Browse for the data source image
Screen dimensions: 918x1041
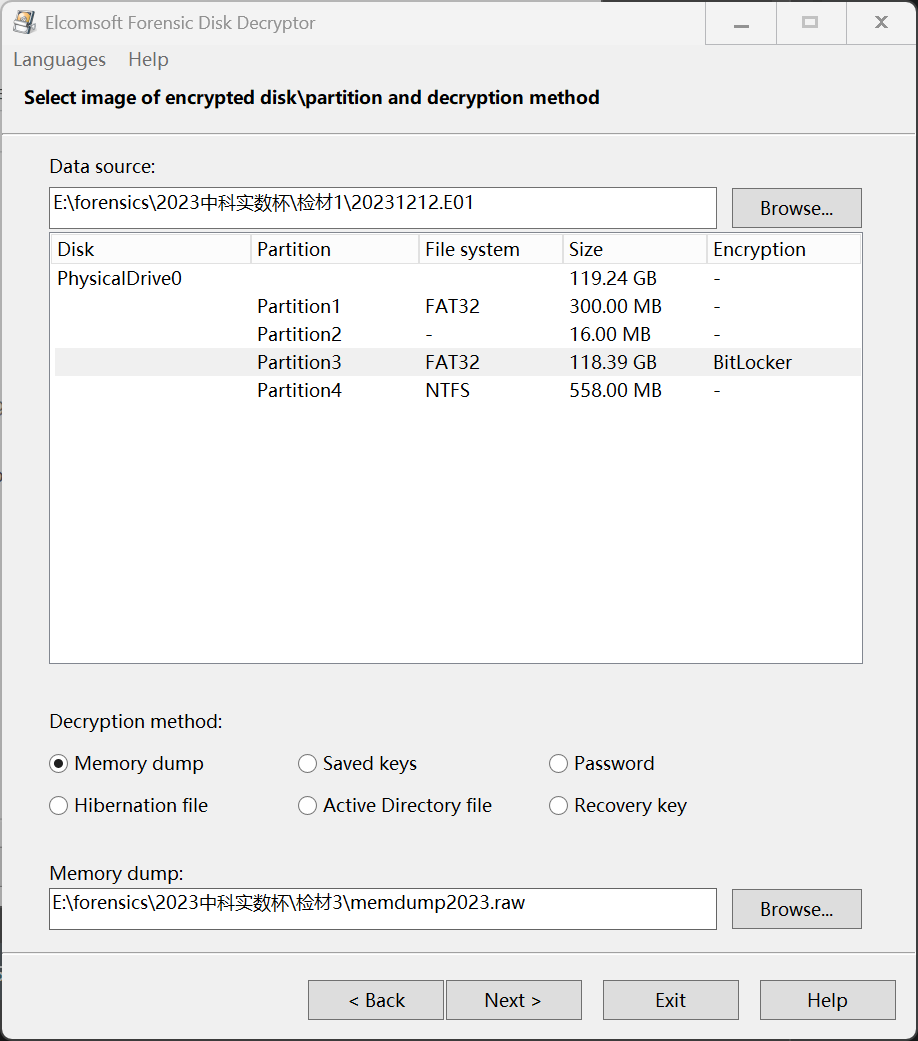pos(796,208)
